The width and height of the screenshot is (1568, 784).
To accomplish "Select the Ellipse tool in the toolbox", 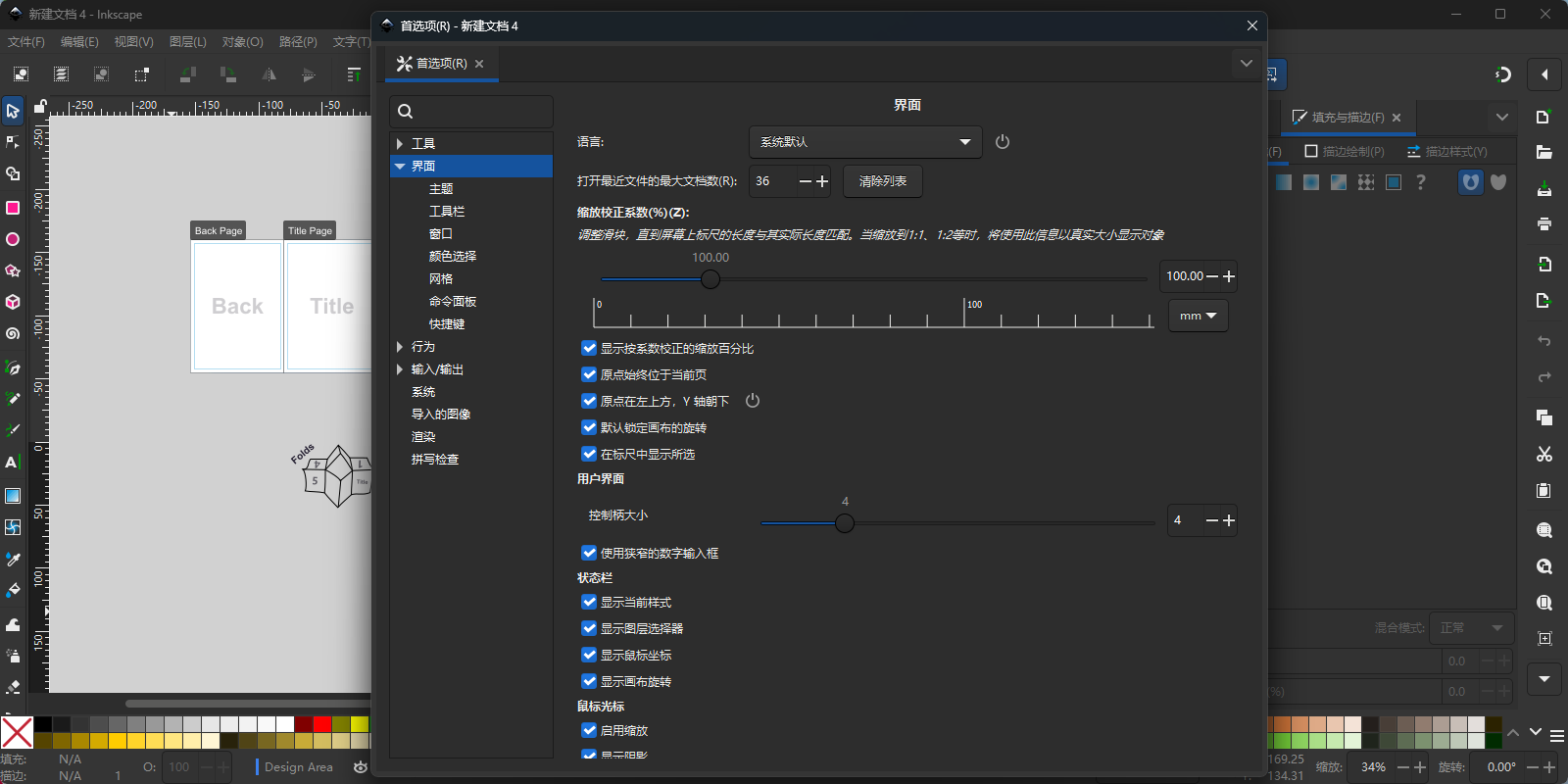I will pyautogui.click(x=13, y=239).
